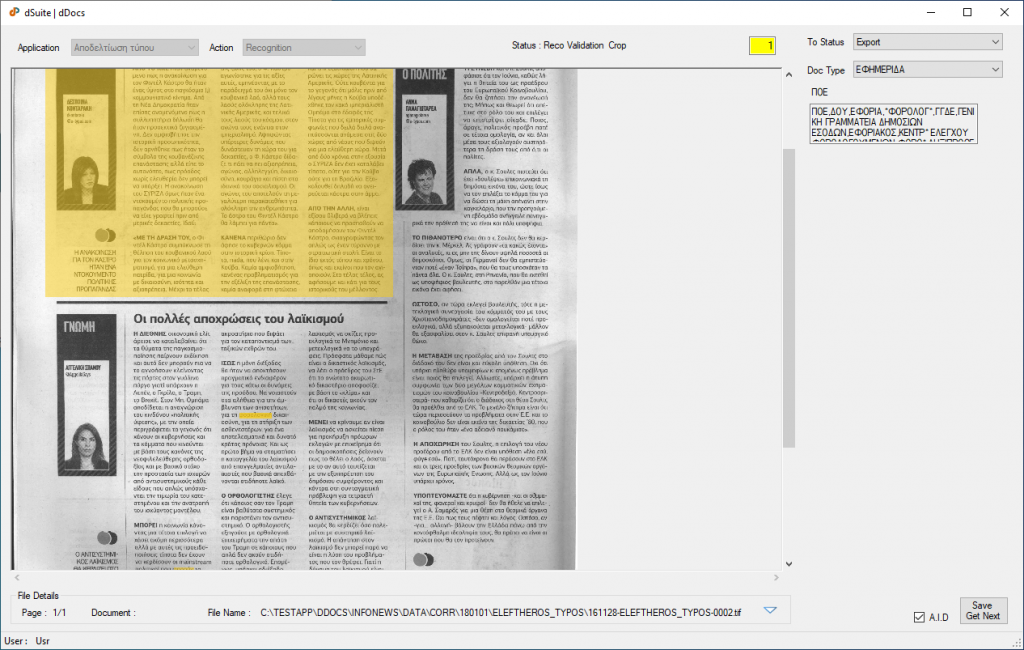Image resolution: width=1024 pixels, height=650 pixels.
Task: Click the dSuite app icon in title bar
Action: [13, 12]
